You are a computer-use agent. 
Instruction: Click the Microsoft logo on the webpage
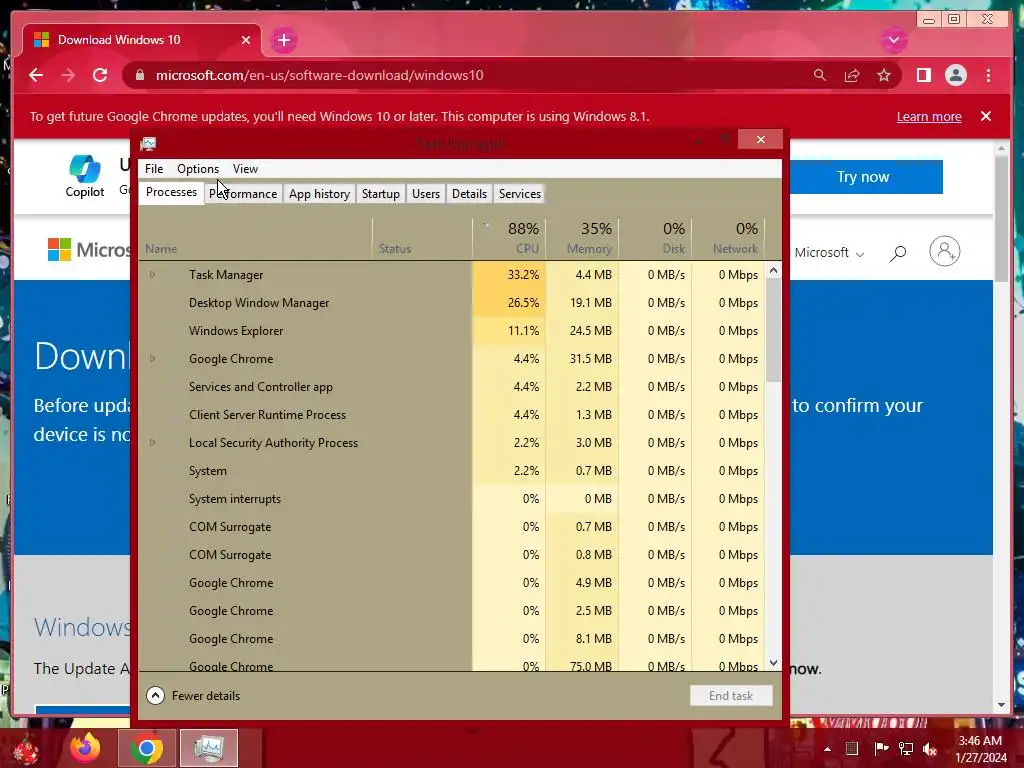point(89,249)
